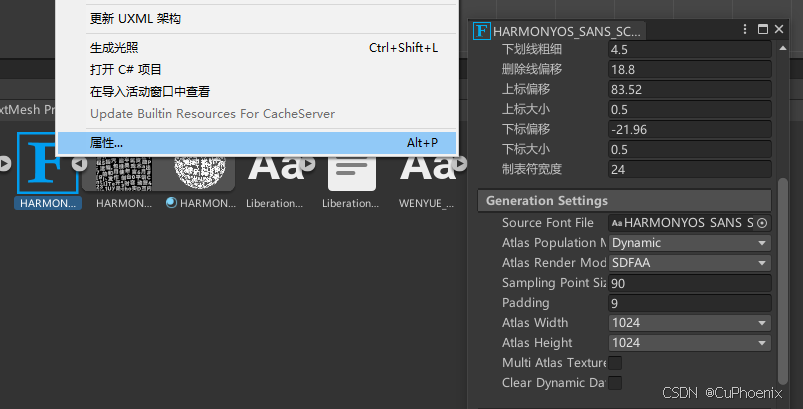Select the Liberation text document asset icon
Image resolution: width=803 pixels, height=409 pixels.
click(x=352, y=174)
